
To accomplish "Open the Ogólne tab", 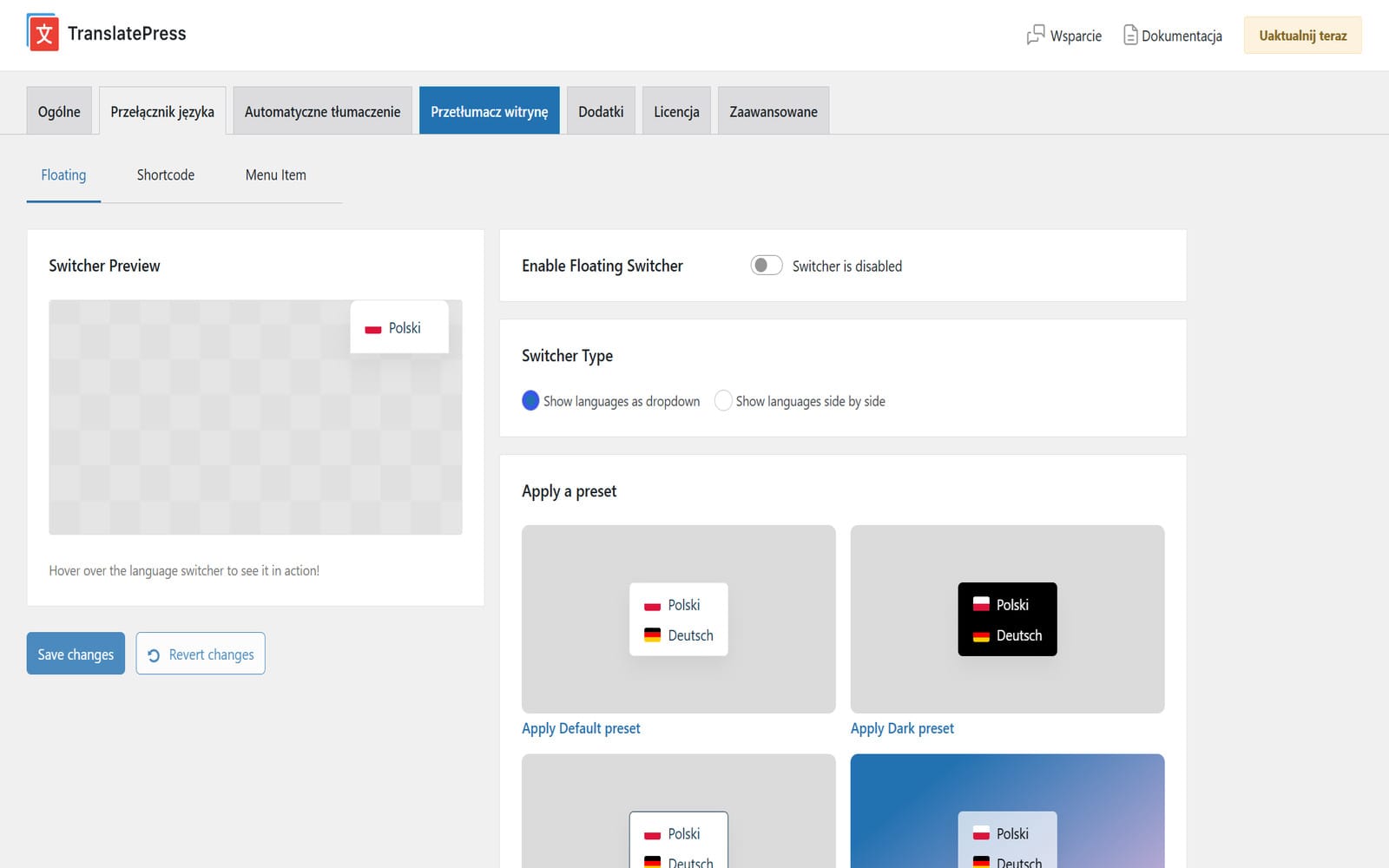I will click(x=59, y=111).
